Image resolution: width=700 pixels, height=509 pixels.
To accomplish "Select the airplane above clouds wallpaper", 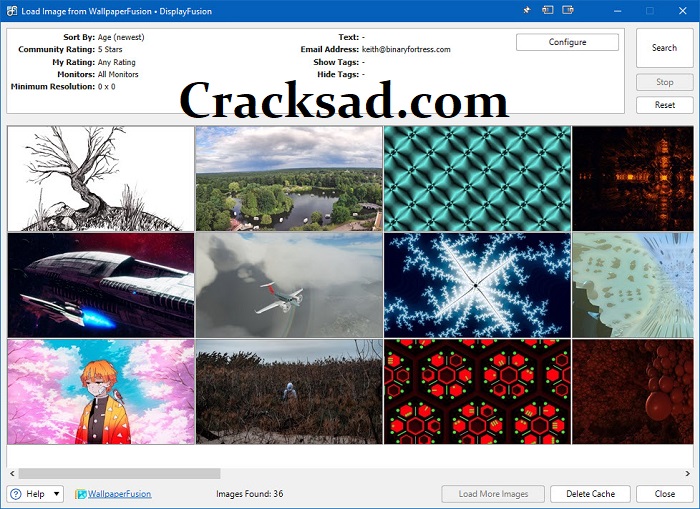I will [x=289, y=285].
